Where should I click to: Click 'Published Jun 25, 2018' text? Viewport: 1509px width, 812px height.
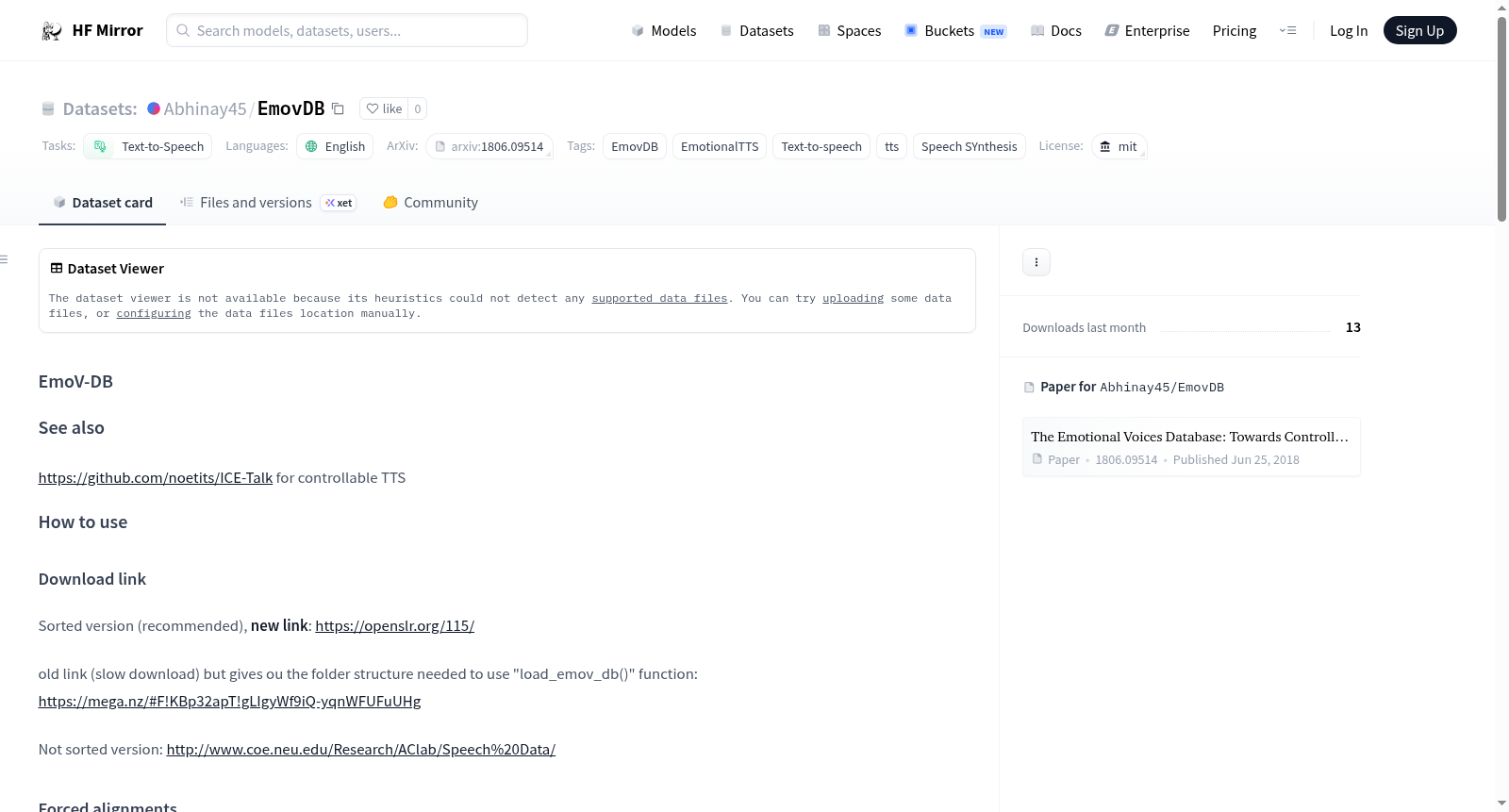point(1236,459)
